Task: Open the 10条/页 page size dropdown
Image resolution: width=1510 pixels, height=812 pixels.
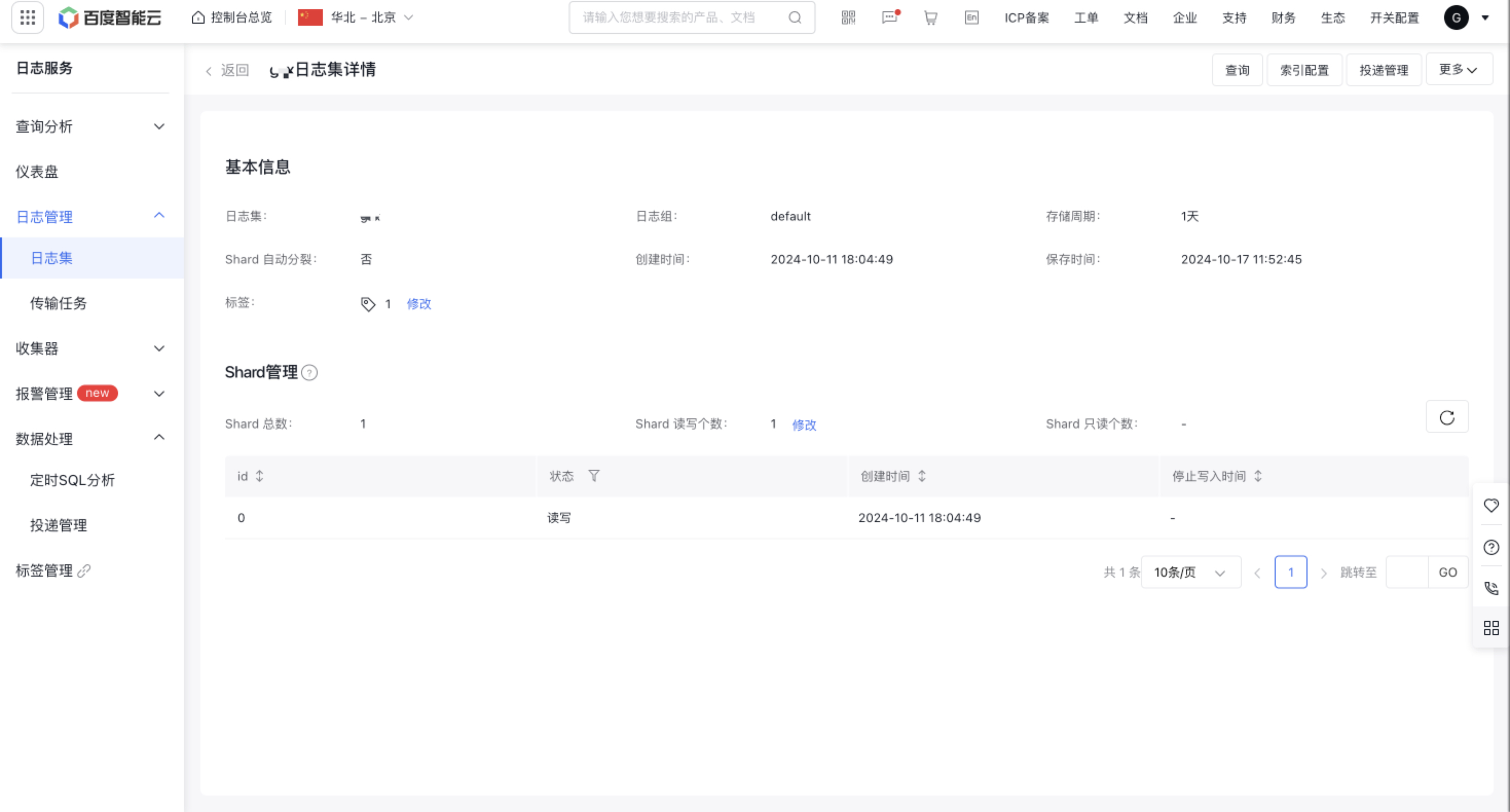Action: click(x=1190, y=572)
